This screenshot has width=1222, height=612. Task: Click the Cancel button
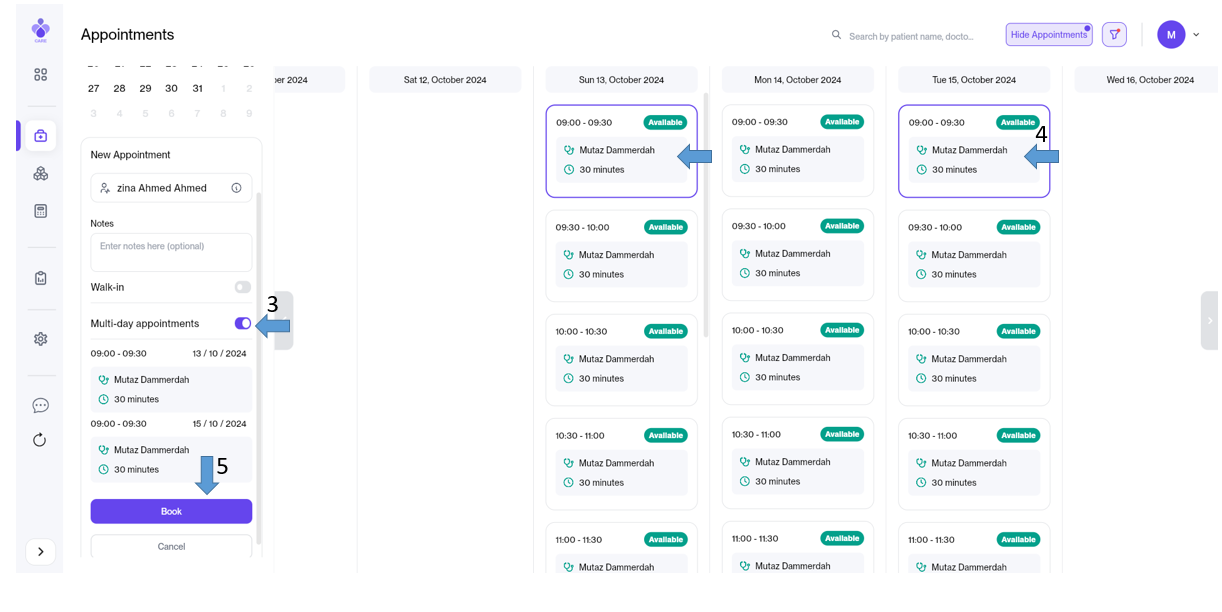pyautogui.click(x=171, y=547)
